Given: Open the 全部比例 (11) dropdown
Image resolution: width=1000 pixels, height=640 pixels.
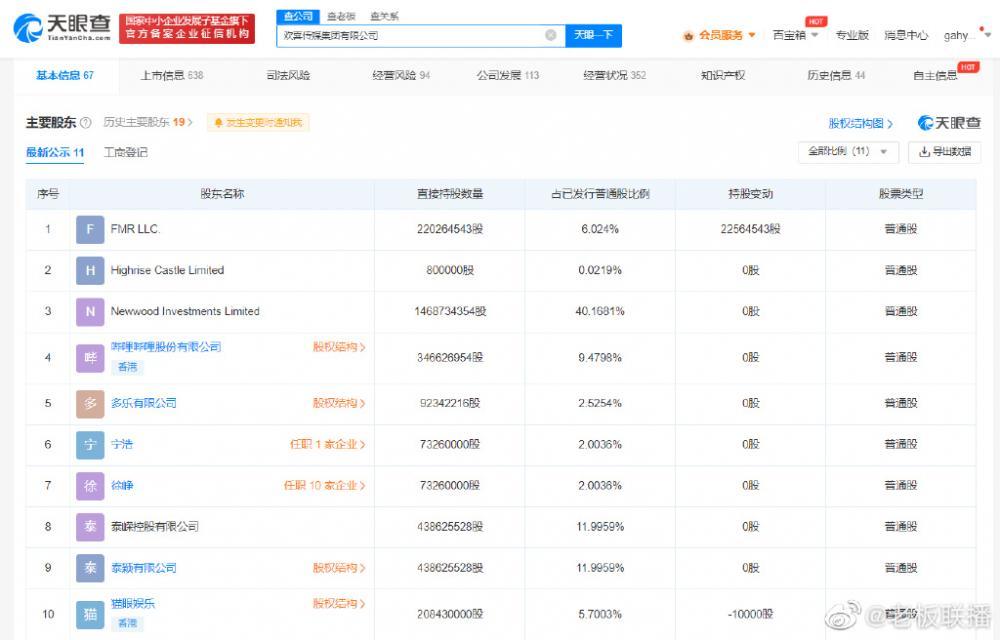Looking at the screenshot, I should 848,152.
